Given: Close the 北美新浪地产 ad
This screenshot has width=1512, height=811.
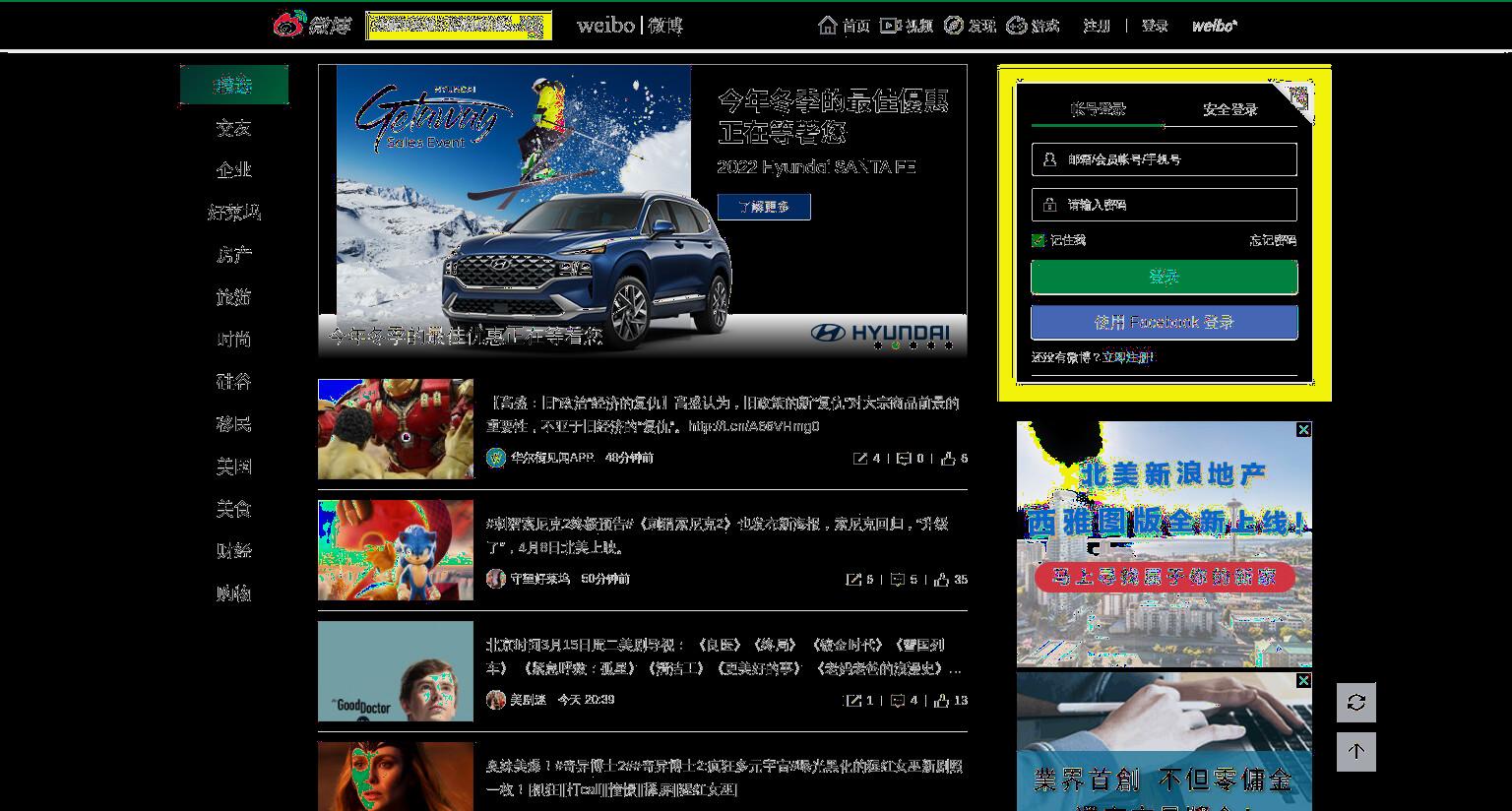Looking at the screenshot, I should point(1303,429).
